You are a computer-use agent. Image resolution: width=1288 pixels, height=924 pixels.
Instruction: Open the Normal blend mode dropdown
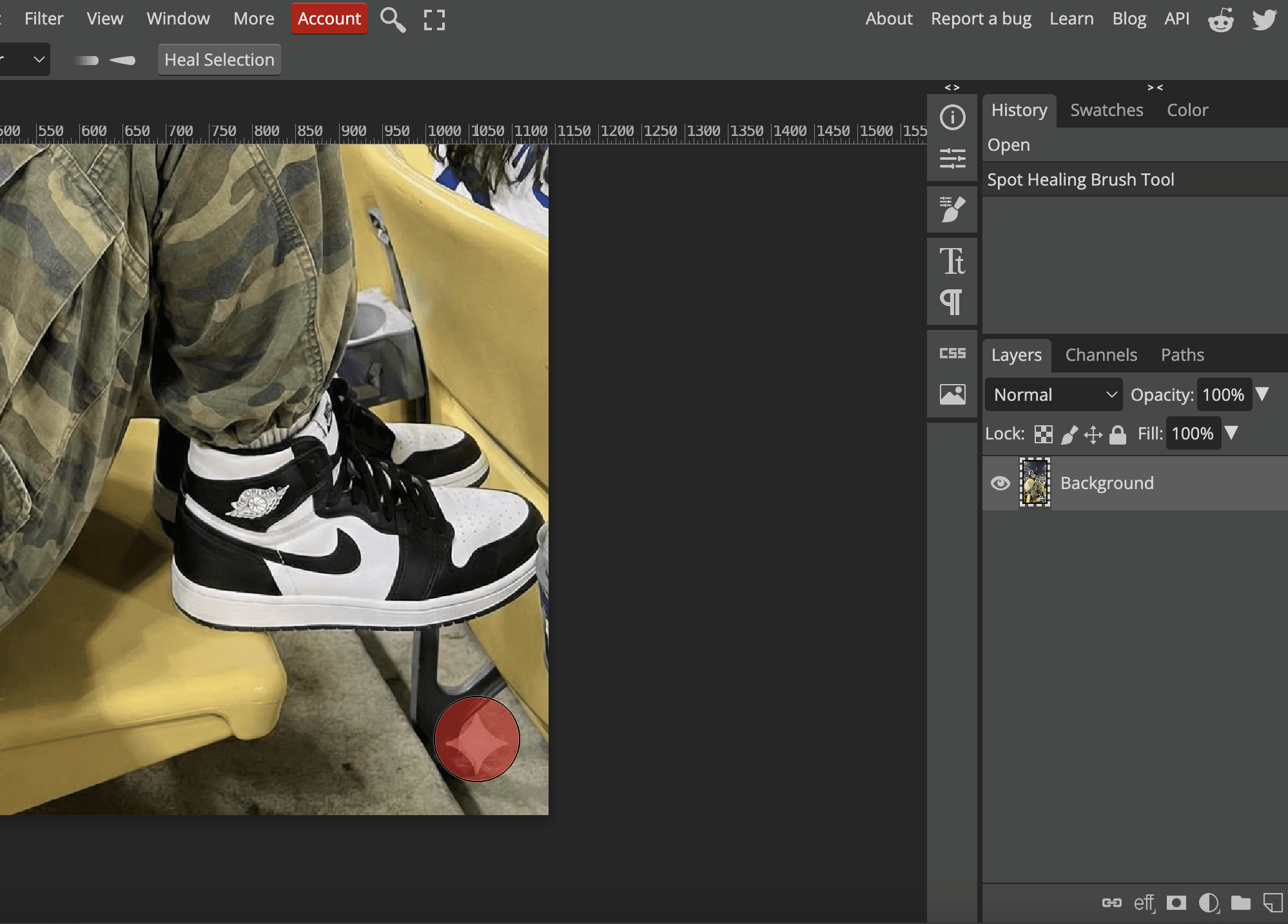(1053, 394)
